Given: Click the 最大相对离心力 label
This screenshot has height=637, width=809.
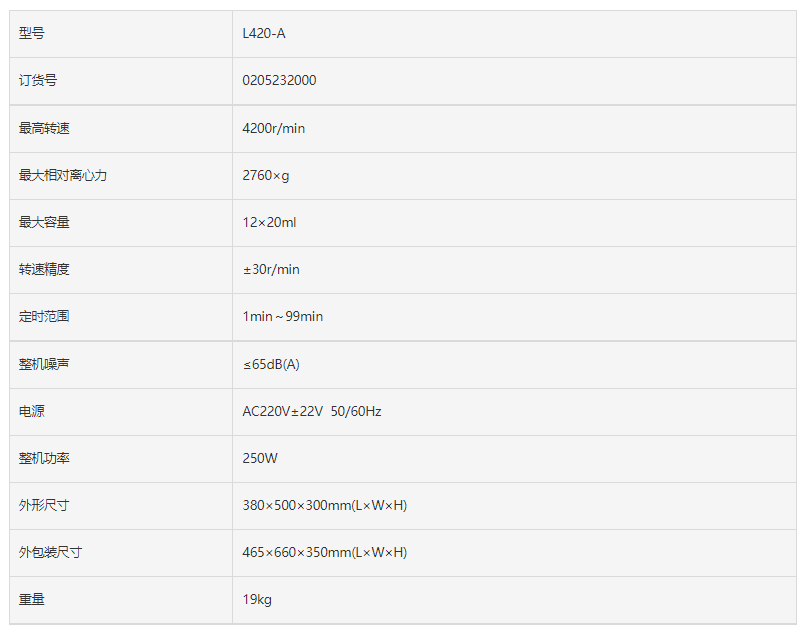Looking at the screenshot, I should 63,175.
